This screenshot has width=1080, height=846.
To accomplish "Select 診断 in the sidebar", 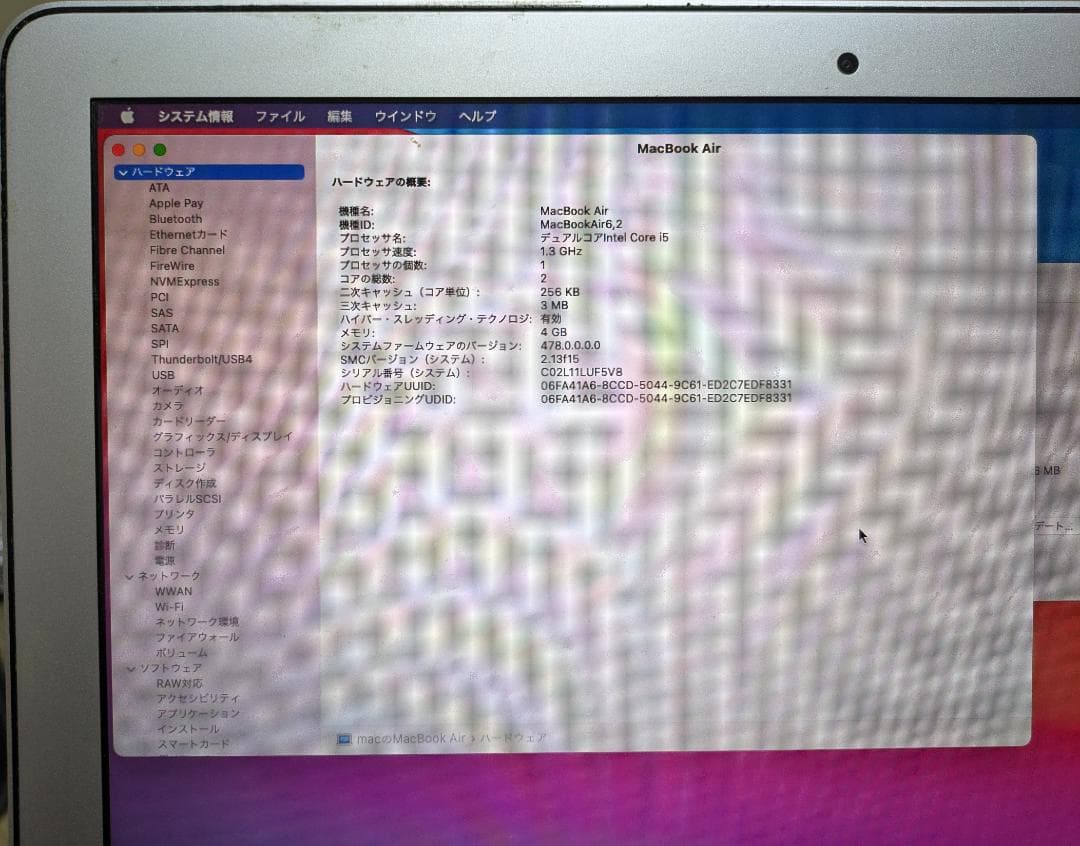I will tap(165, 545).
